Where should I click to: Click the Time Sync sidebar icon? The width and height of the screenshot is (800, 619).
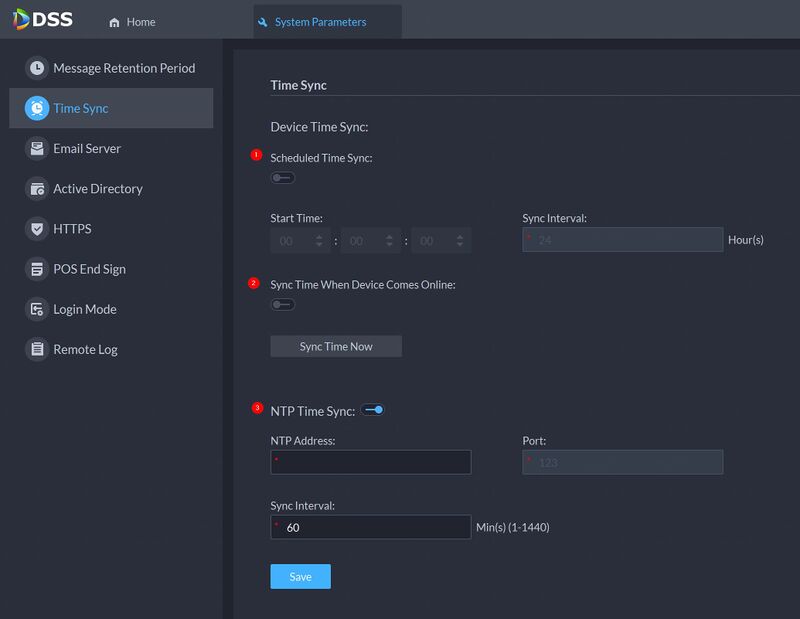coord(37,108)
